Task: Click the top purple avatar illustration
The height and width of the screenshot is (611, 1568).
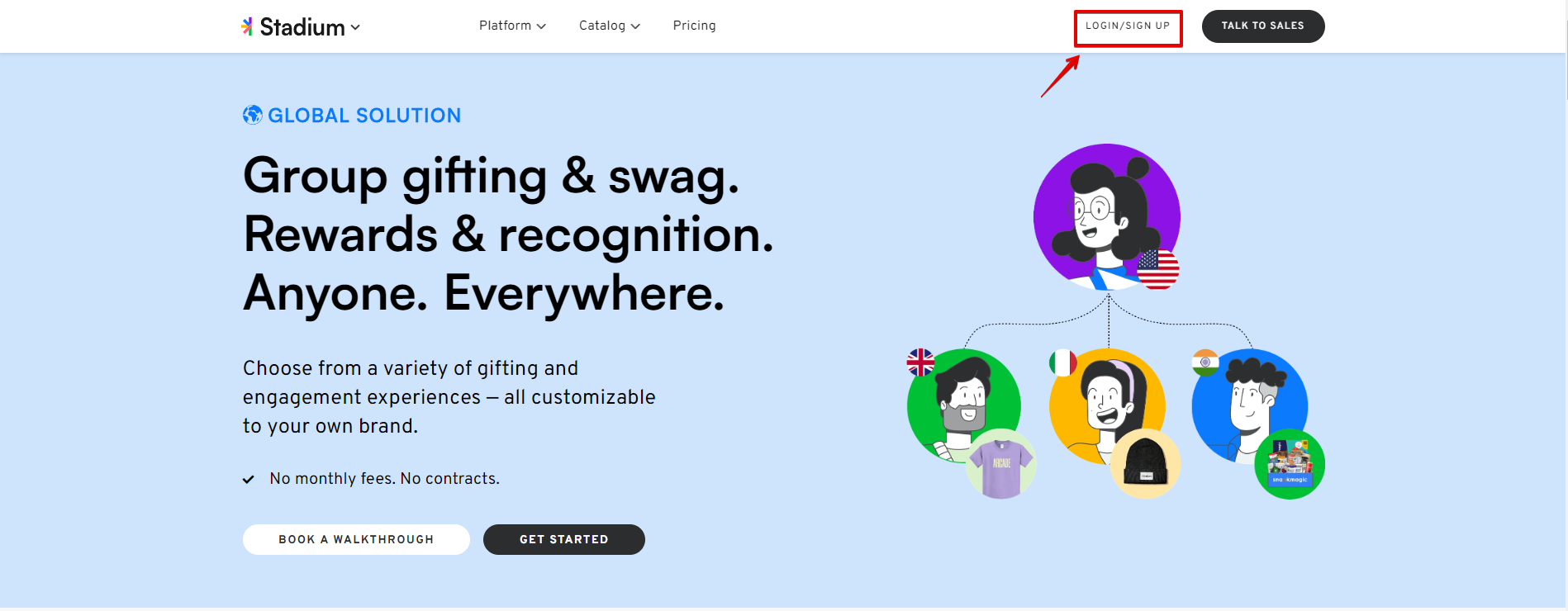Action: tap(1106, 216)
